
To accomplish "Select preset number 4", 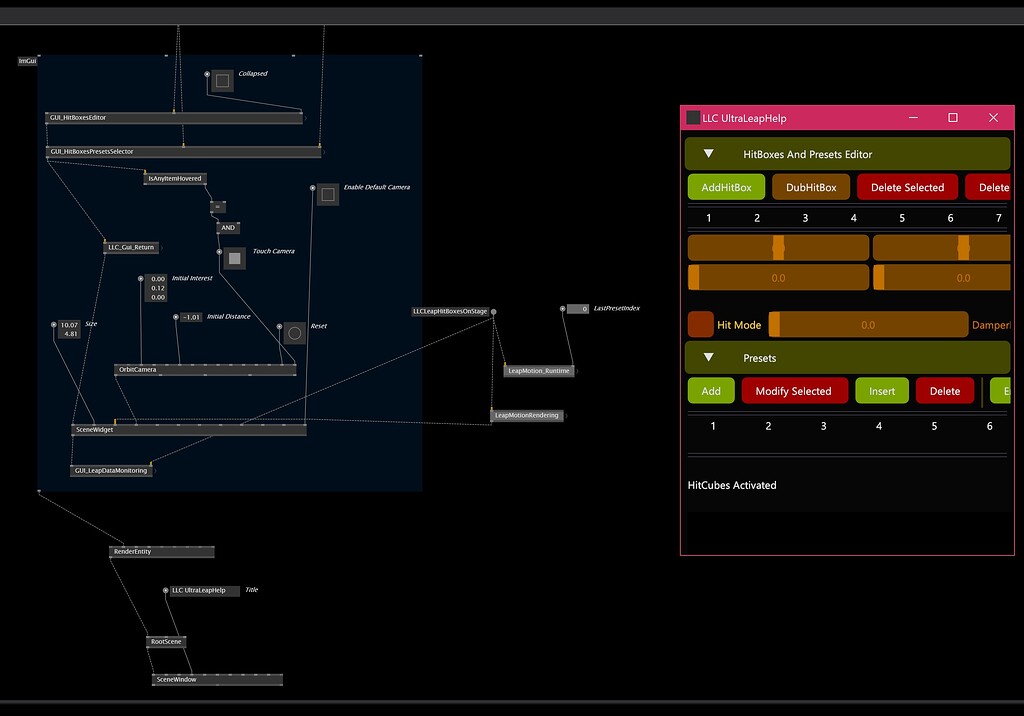I will click(878, 426).
